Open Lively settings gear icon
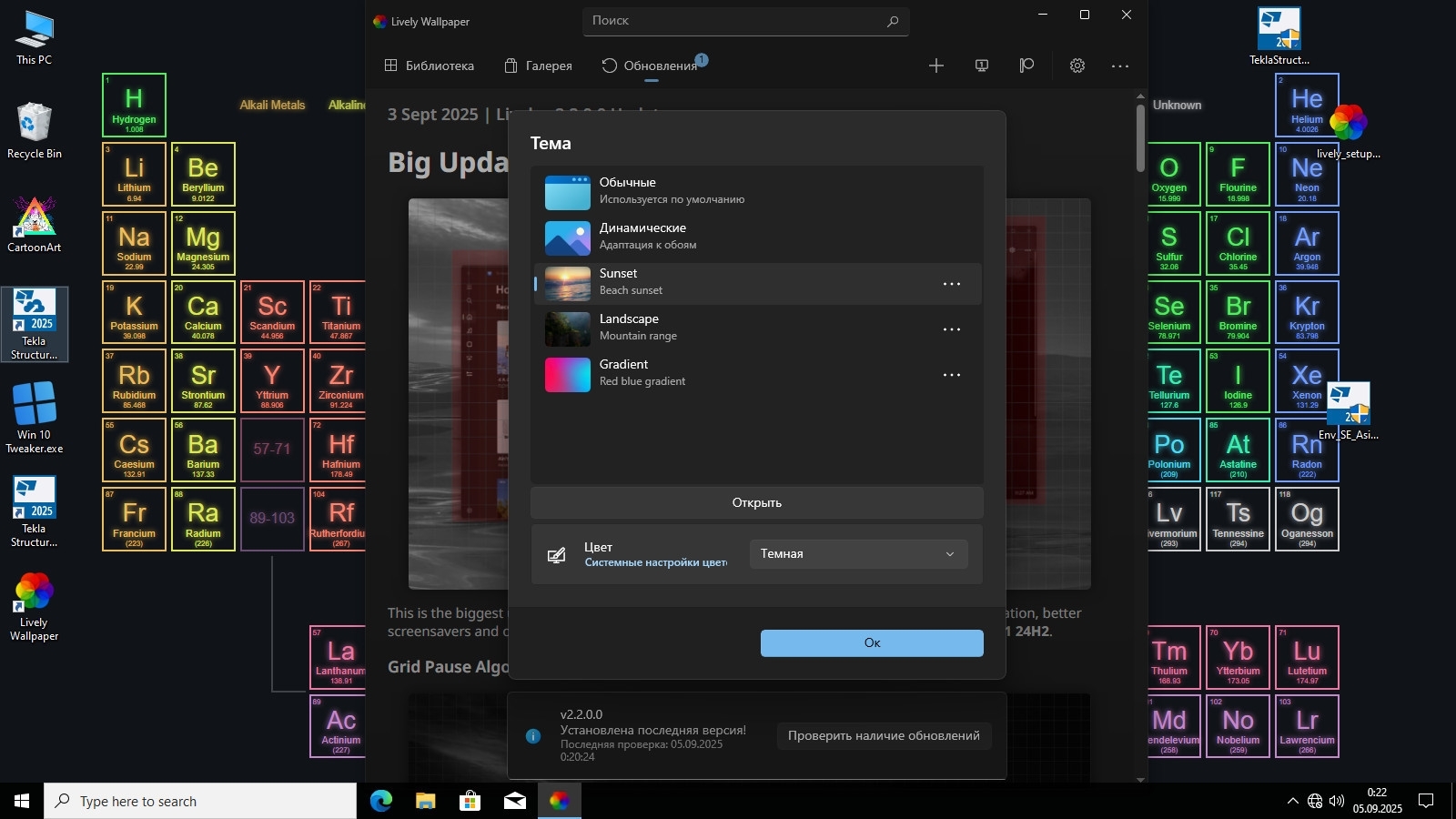Image resolution: width=1456 pixels, height=819 pixels. click(1077, 66)
